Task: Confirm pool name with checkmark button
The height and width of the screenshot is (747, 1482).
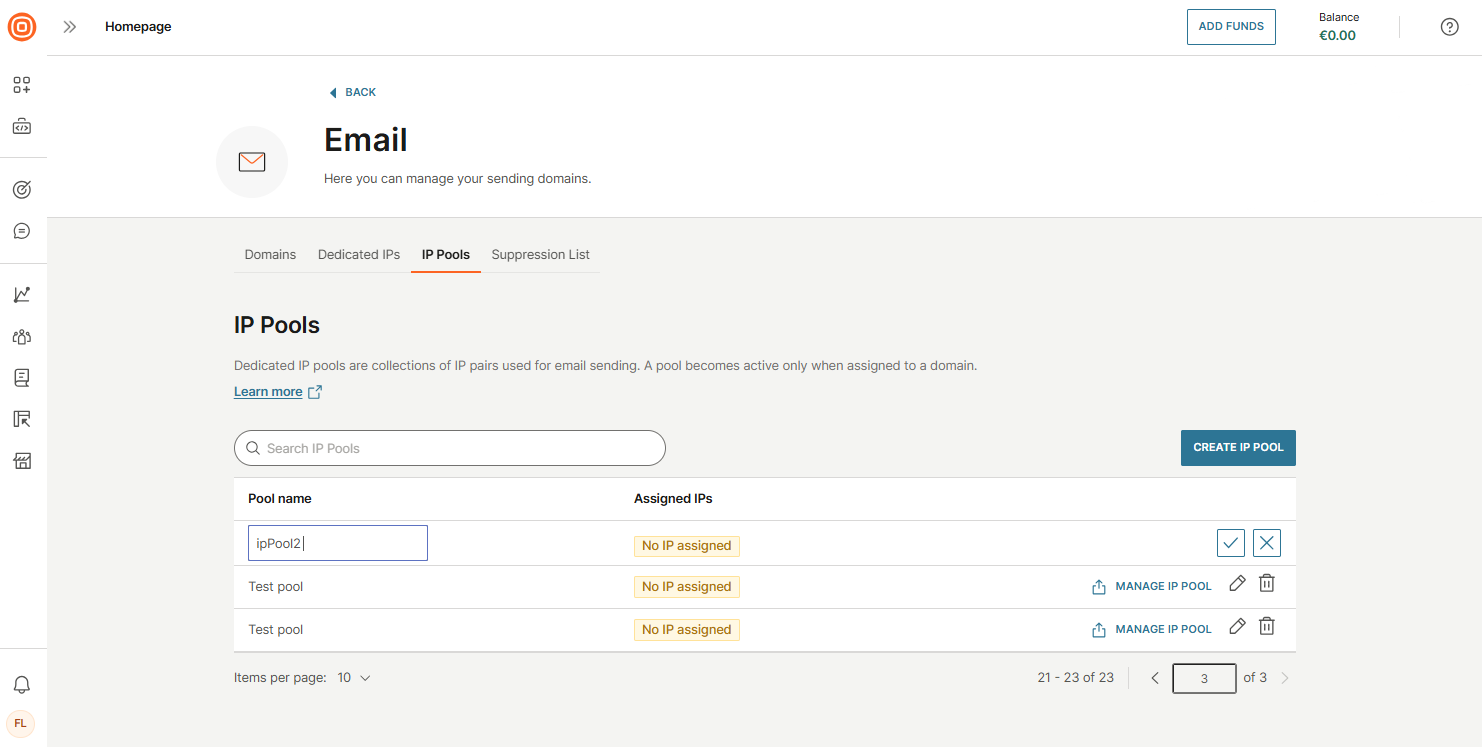Action: tap(1231, 543)
